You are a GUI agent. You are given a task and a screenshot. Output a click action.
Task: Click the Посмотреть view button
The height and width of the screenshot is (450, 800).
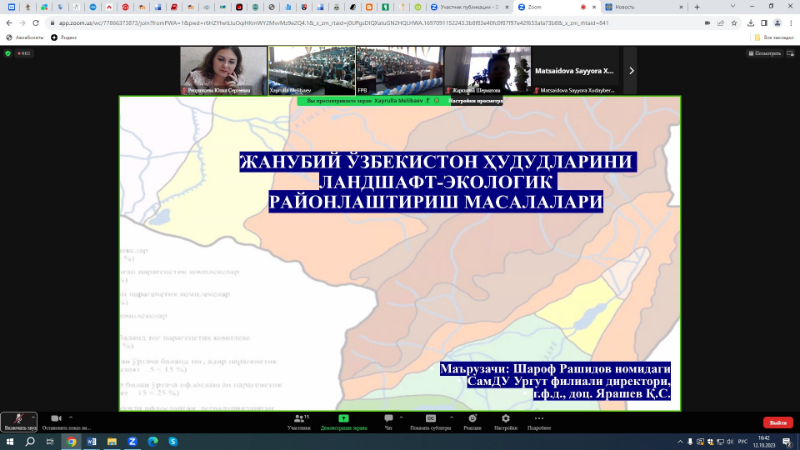click(766, 53)
